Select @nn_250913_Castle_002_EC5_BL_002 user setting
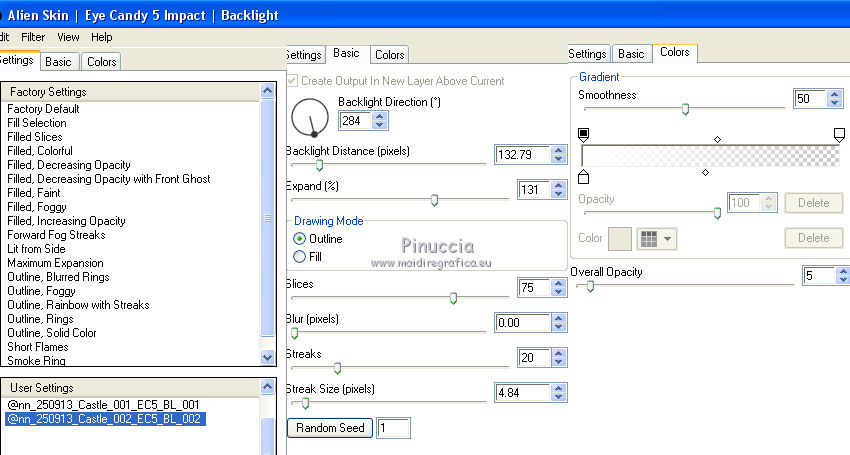 (104, 419)
